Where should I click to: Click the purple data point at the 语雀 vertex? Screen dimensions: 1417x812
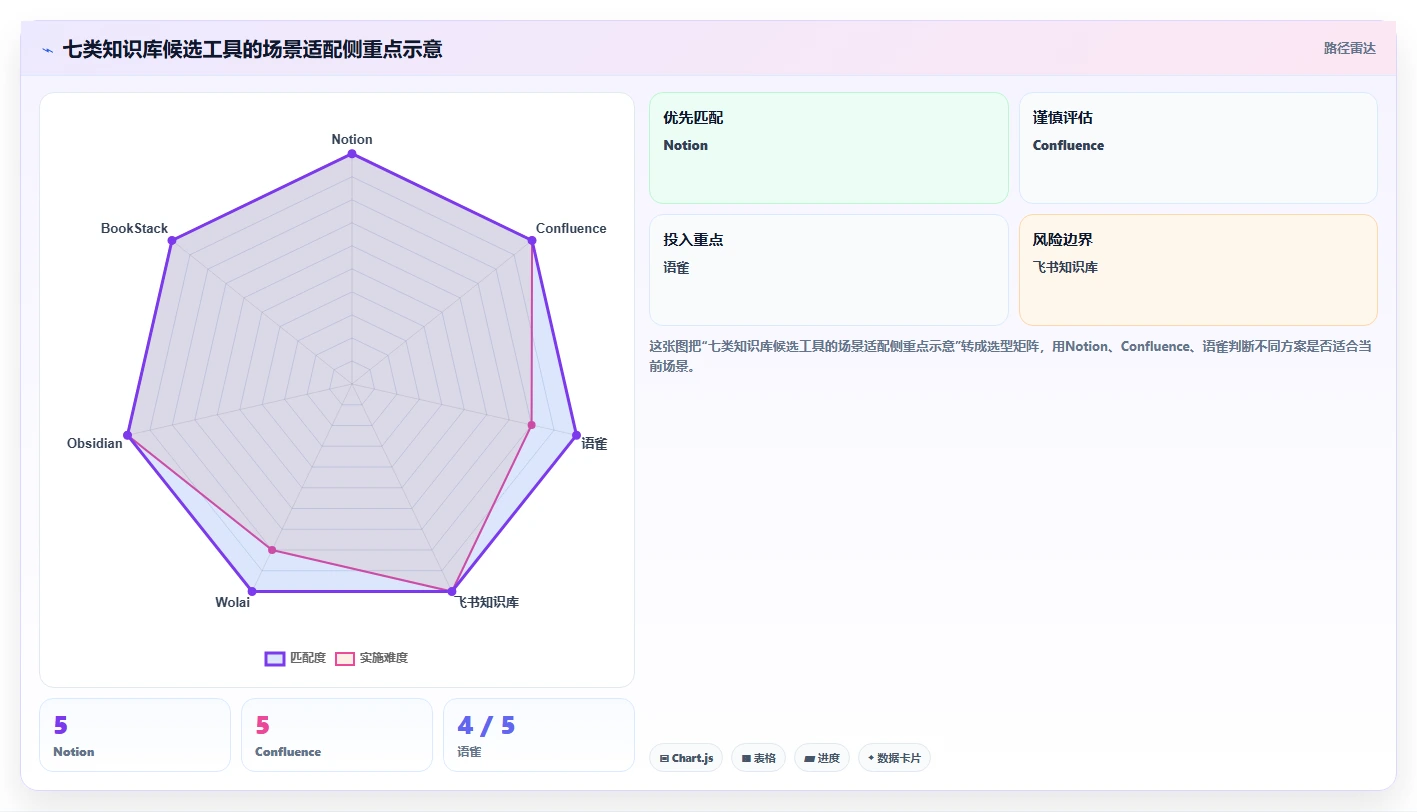click(576, 435)
